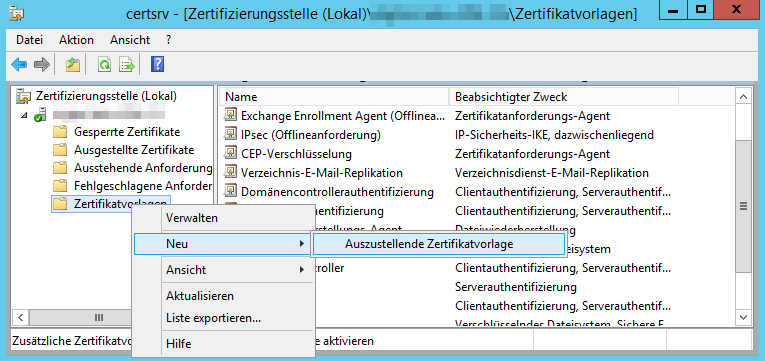Click the vertical scrollbar thumb
Viewport: 765px width, 361px height.
pyautogui.click(x=744, y=206)
